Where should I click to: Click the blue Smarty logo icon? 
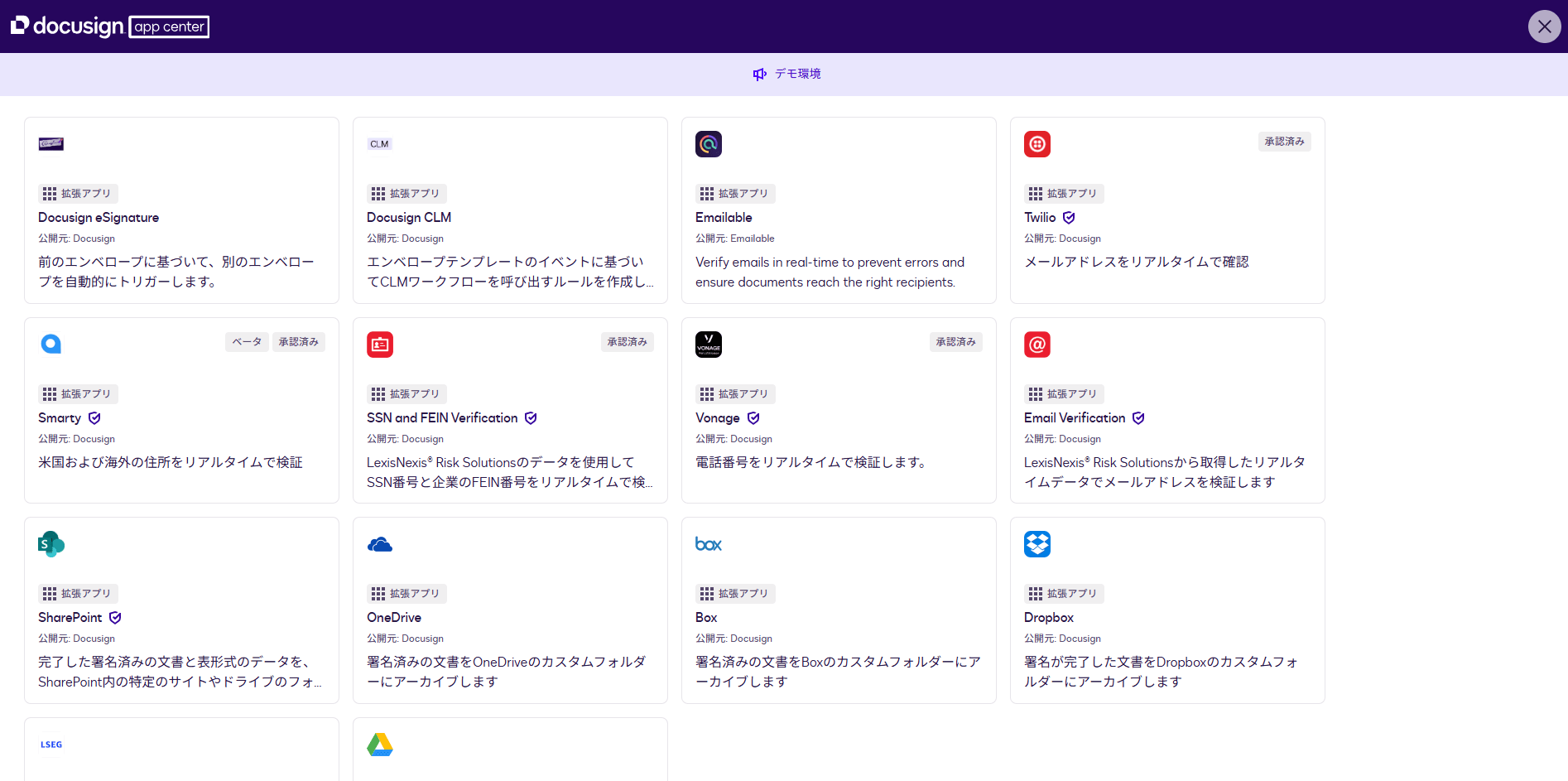[51, 345]
